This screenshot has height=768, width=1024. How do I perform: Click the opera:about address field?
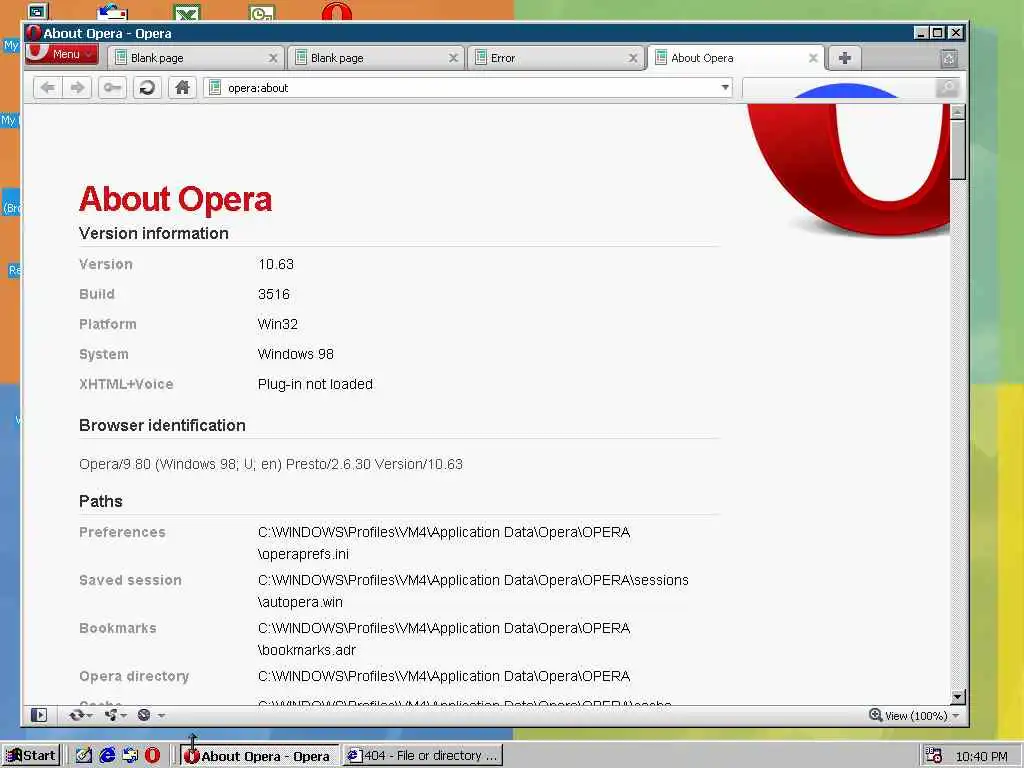click(x=468, y=88)
